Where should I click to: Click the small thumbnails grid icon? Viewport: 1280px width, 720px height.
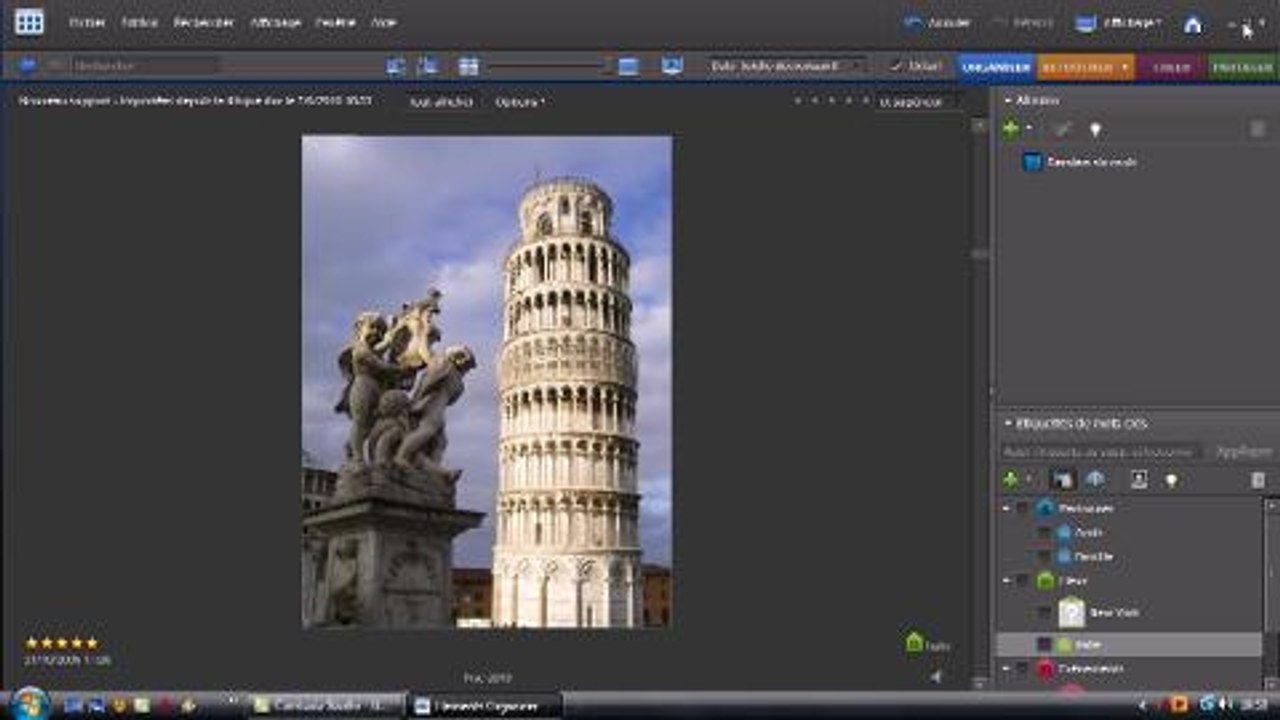click(x=469, y=66)
